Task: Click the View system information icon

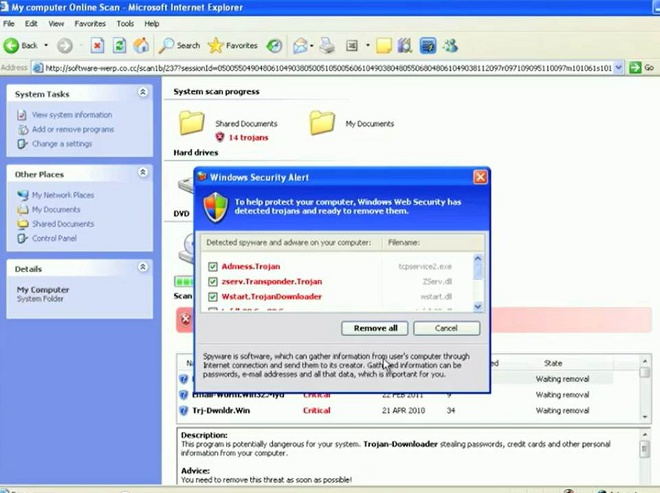Action: click(x=22, y=115)
